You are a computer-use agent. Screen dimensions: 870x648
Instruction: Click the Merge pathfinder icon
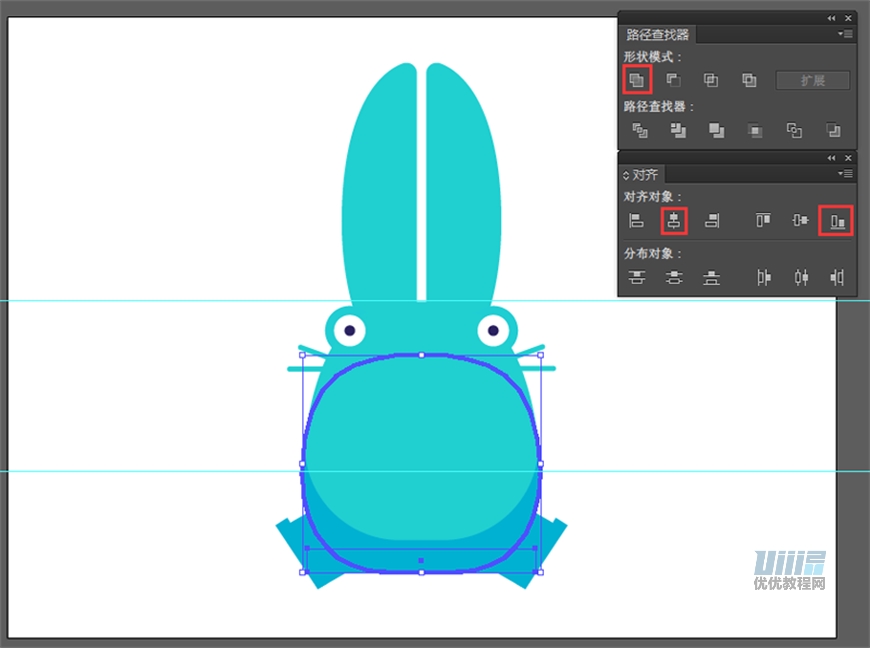pos(716,130)
